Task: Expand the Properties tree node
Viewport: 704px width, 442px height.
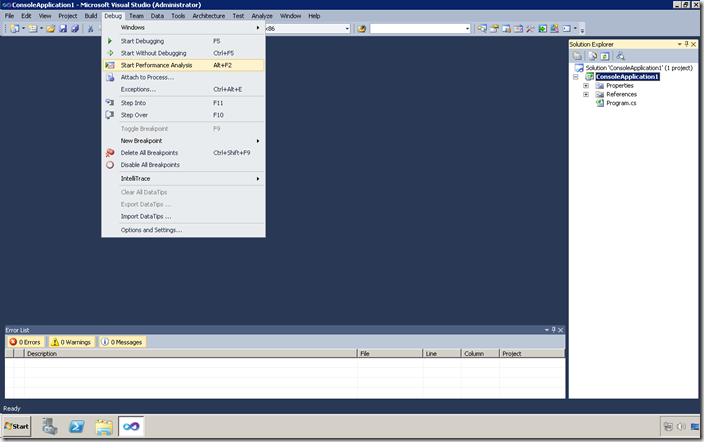Action: pyautogui.click(x=586, y=85)
